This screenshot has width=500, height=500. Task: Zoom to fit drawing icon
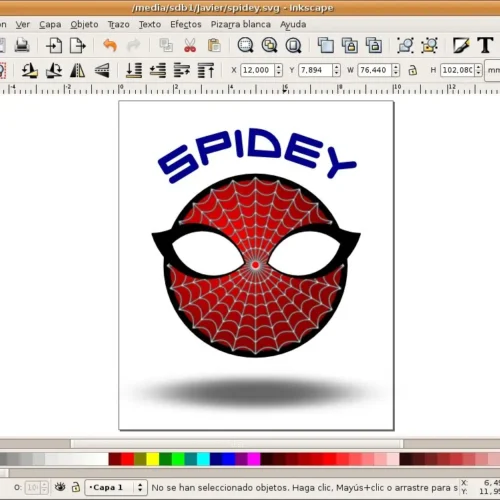tap(269, 45)
